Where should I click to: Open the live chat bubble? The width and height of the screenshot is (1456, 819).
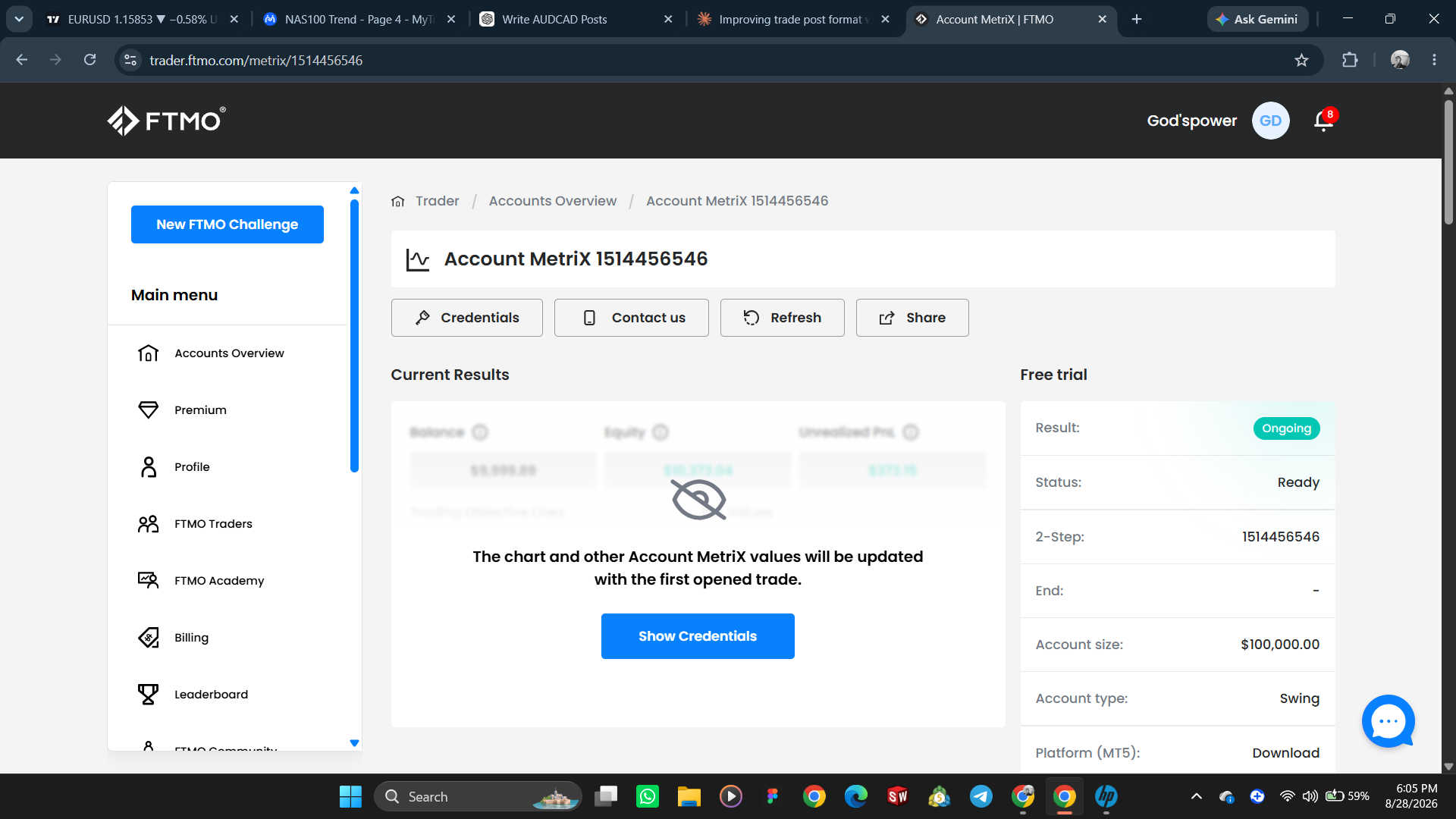(x=1388, y=721)
